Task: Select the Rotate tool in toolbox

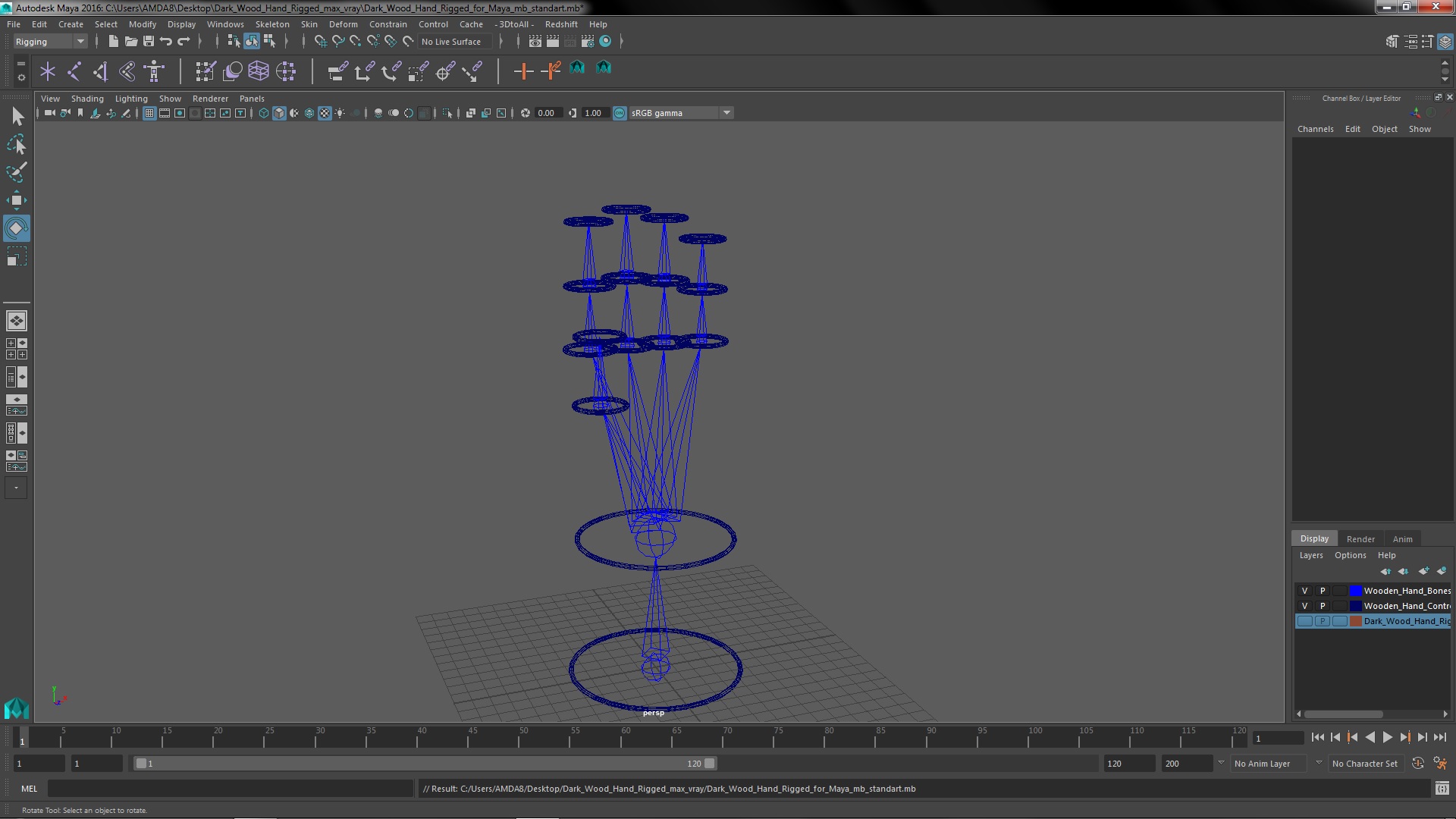Action: tap(16, 228)
